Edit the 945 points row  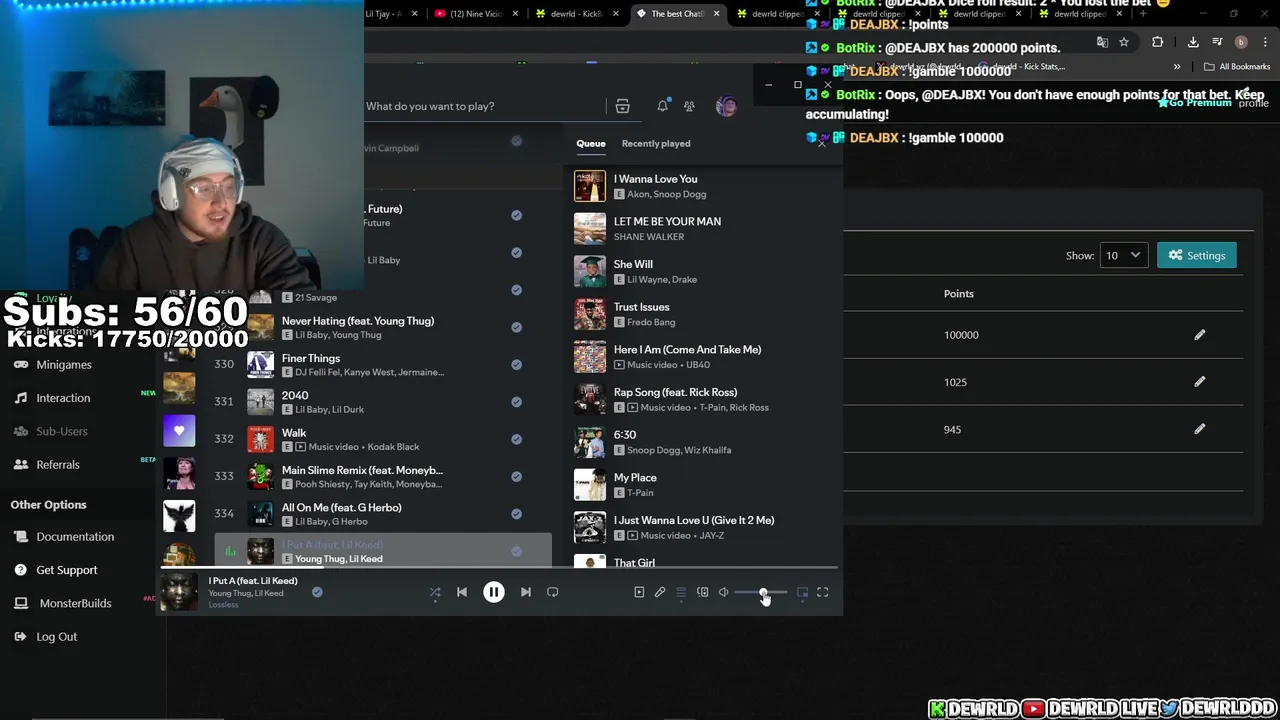point(1199,429)
